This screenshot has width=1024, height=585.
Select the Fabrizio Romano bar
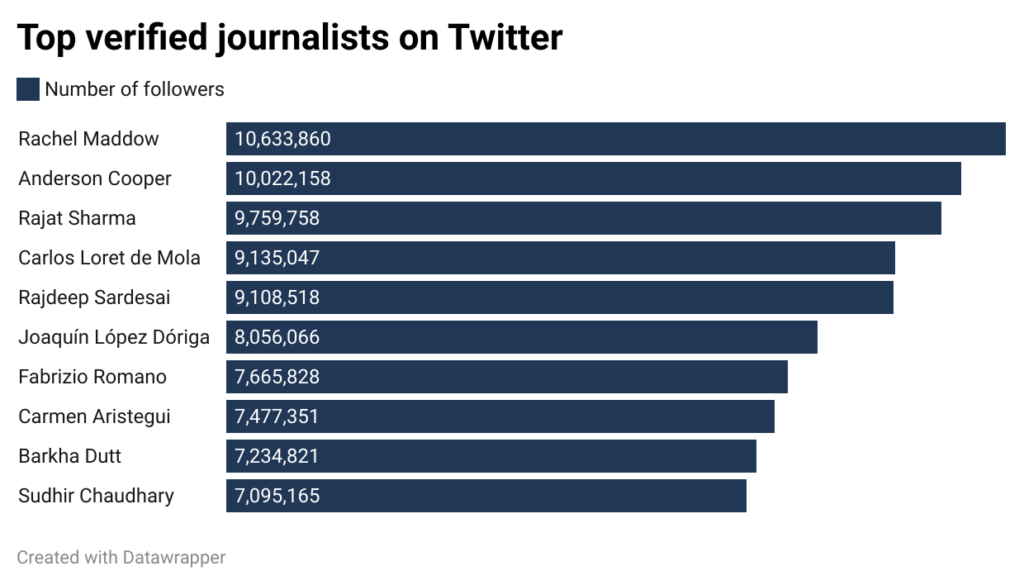(506, 377)
